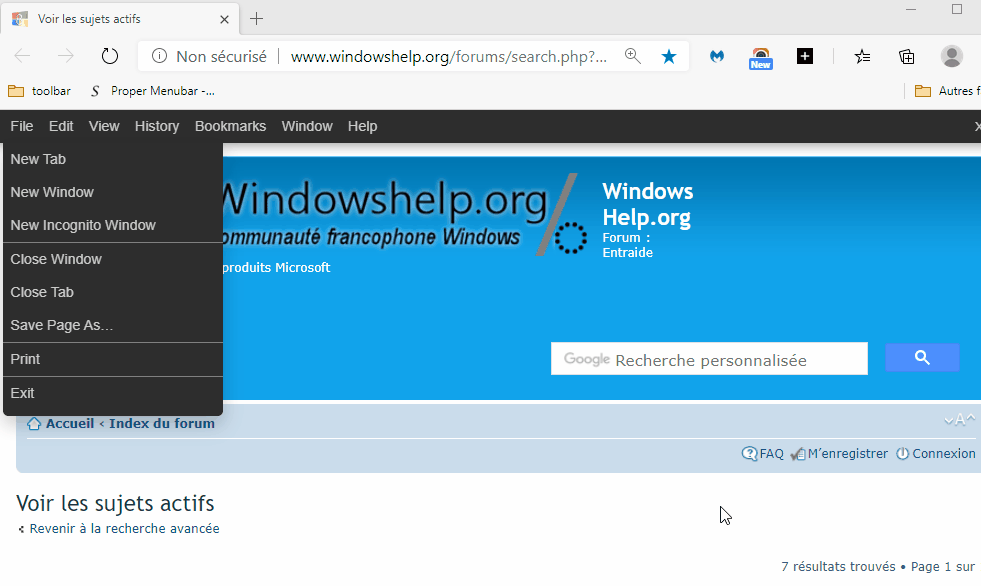Click the black plus extension icon
This screenshot has width=981, height=586.
[805, 56]
